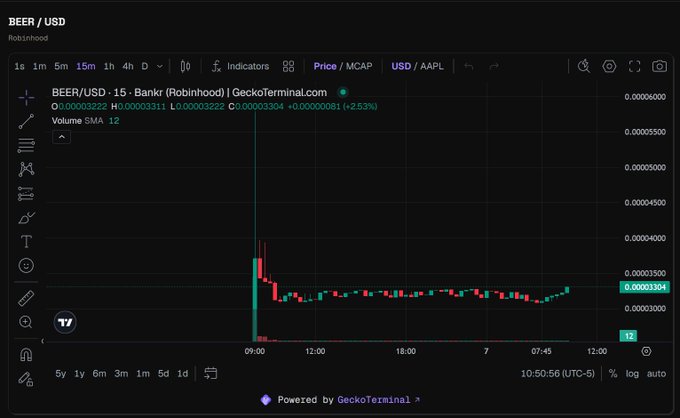Viewport: 680px width, 418px height.
Task: Open the indicator templates grid menu
Action: coord(288,66)
